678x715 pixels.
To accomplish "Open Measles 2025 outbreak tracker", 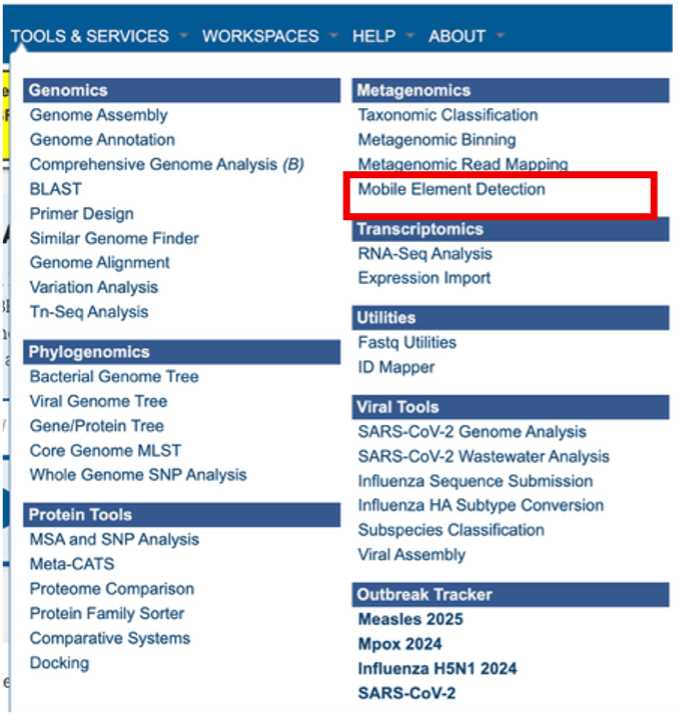I will point(410,619).
